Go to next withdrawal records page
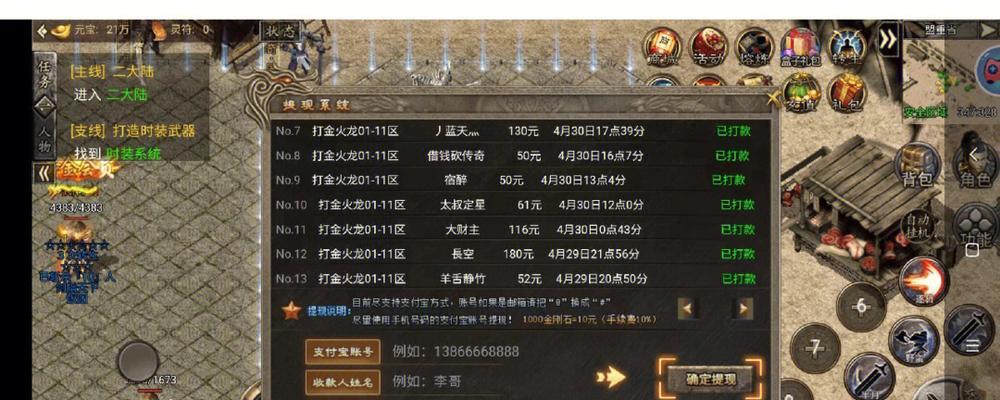The height and width of the screenshot is (400, 1000). 743,309
